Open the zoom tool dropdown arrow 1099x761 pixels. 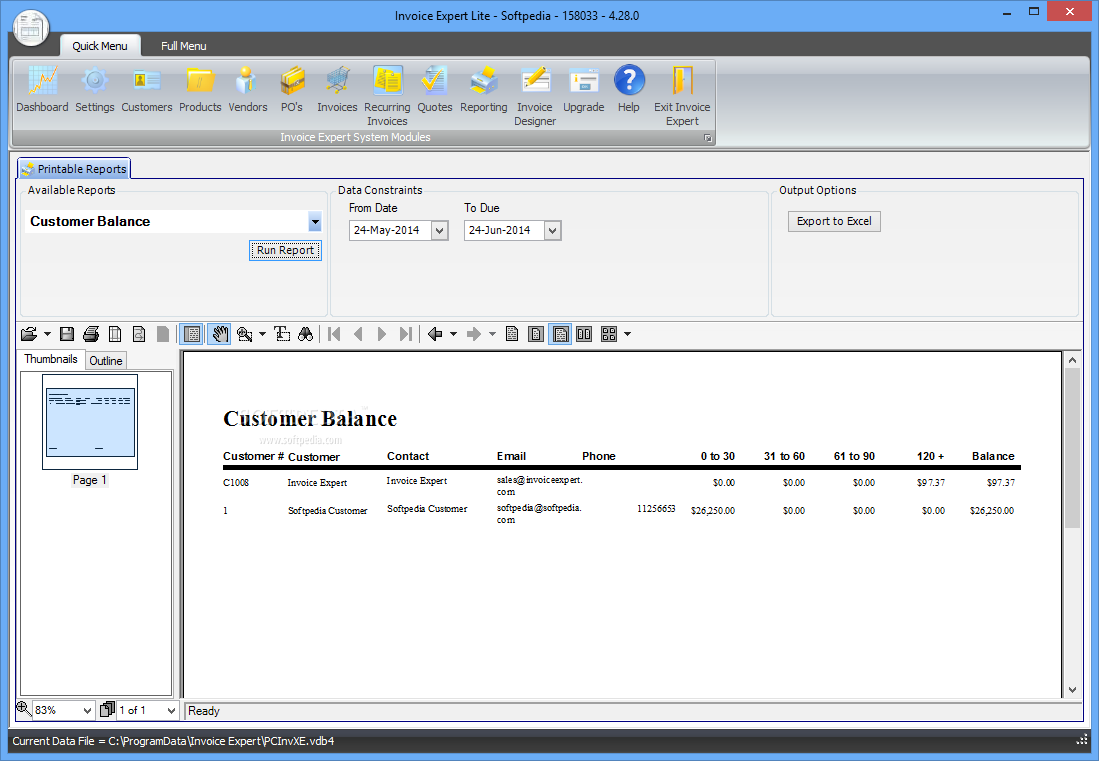pos(262,334)
